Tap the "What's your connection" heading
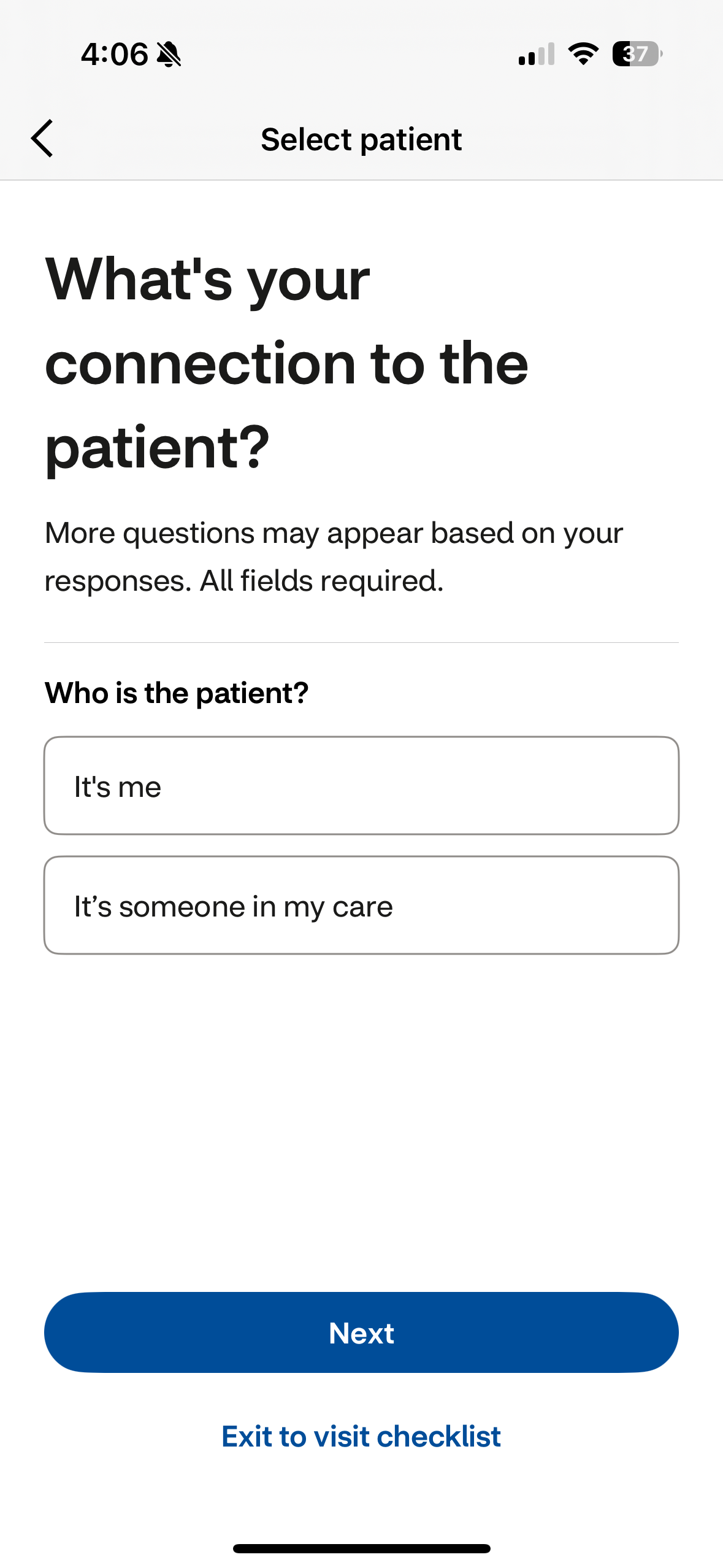Viewport: 723px width, 1568px height. tap(208, 280)
